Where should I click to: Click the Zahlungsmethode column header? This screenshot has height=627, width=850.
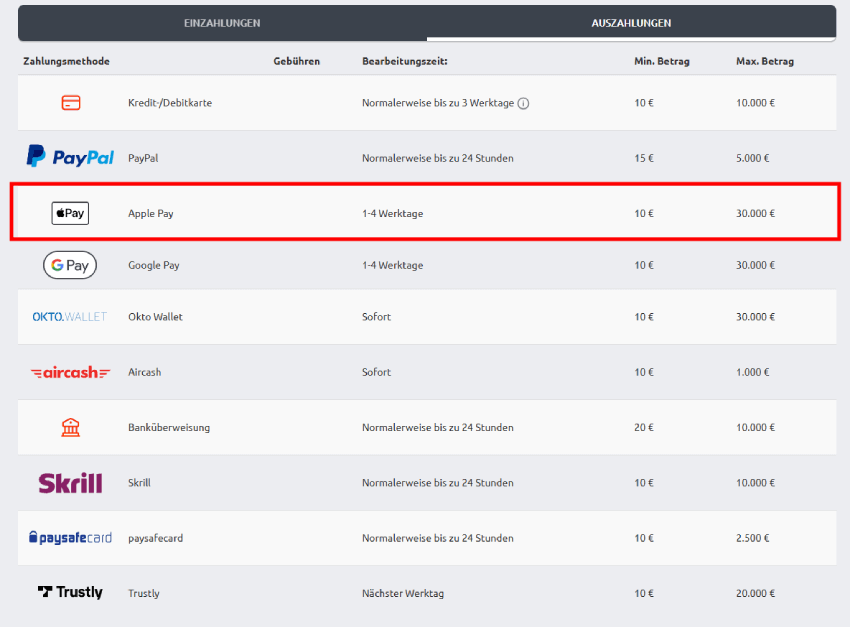pos(66,62)
